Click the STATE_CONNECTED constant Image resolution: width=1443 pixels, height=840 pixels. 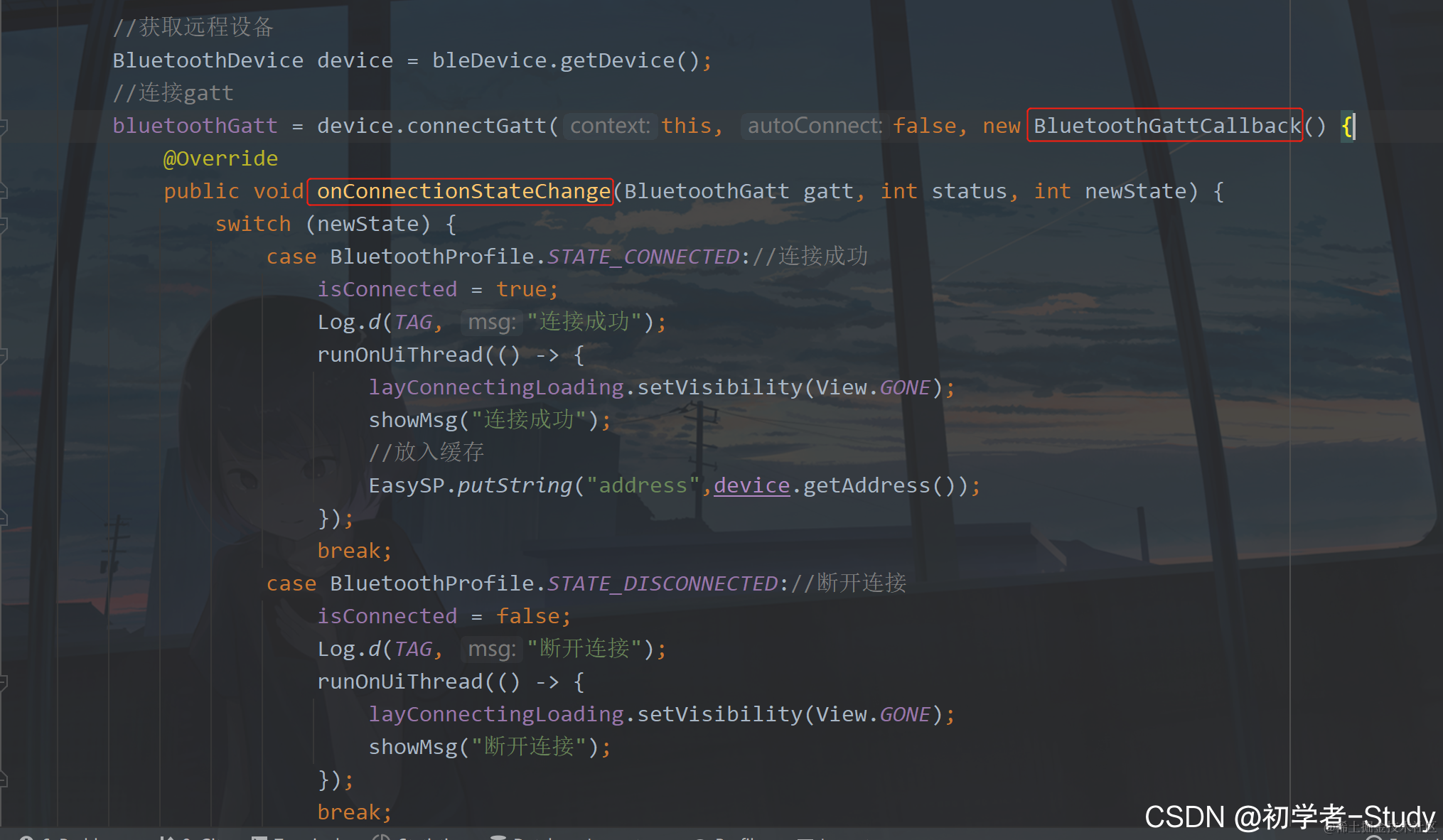(643, 257)
